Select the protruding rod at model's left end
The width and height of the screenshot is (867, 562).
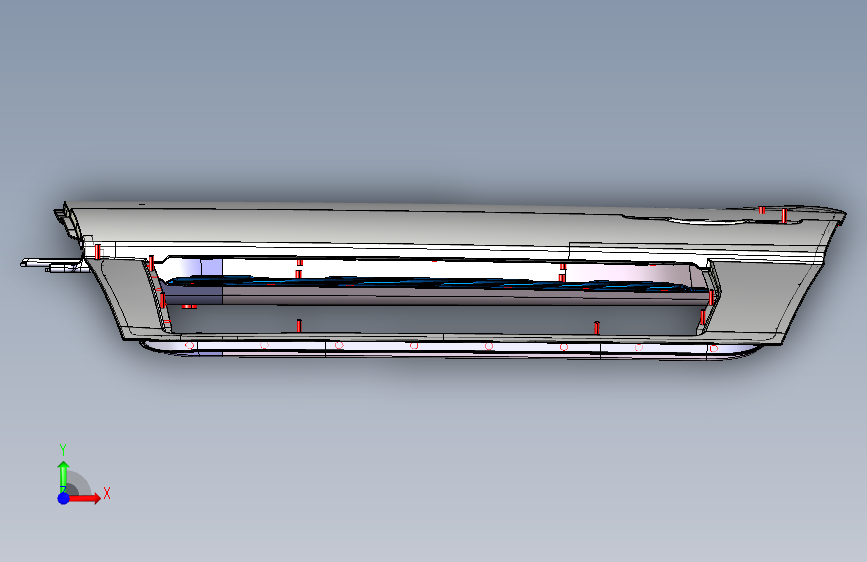click(x=51, y=264)
